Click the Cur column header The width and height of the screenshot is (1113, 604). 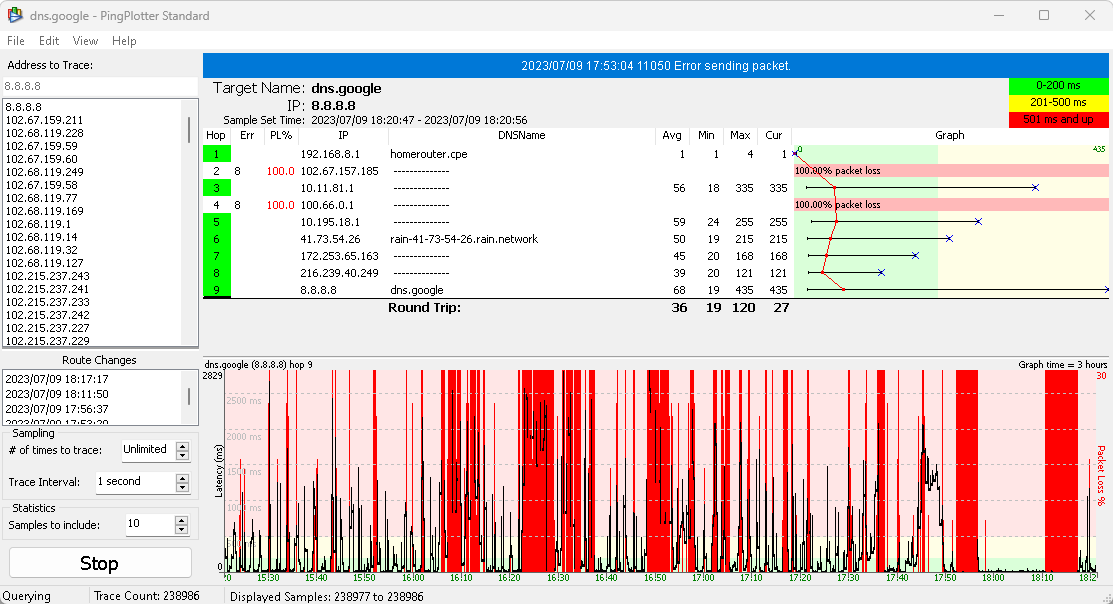[x=774, y=136]
